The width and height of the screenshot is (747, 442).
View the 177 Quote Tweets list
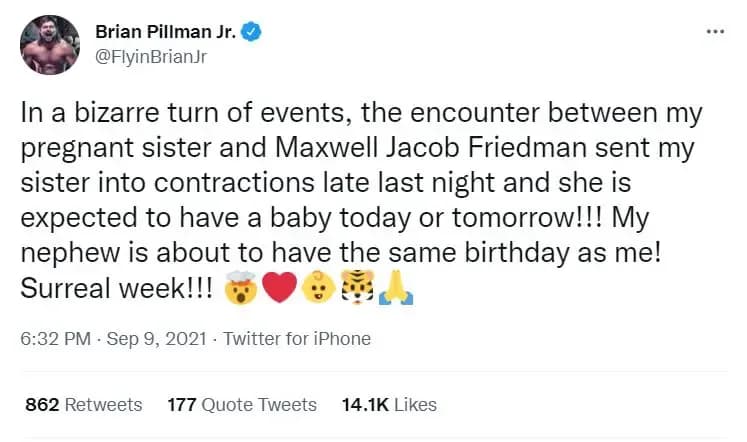pyautogui.click(x=241, y=405)
